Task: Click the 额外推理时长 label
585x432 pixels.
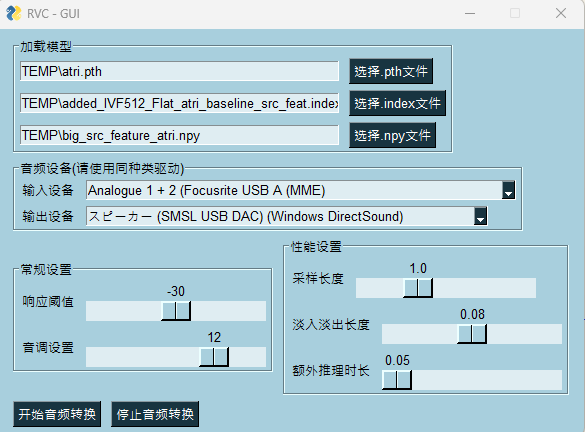Action: [331, 371]
